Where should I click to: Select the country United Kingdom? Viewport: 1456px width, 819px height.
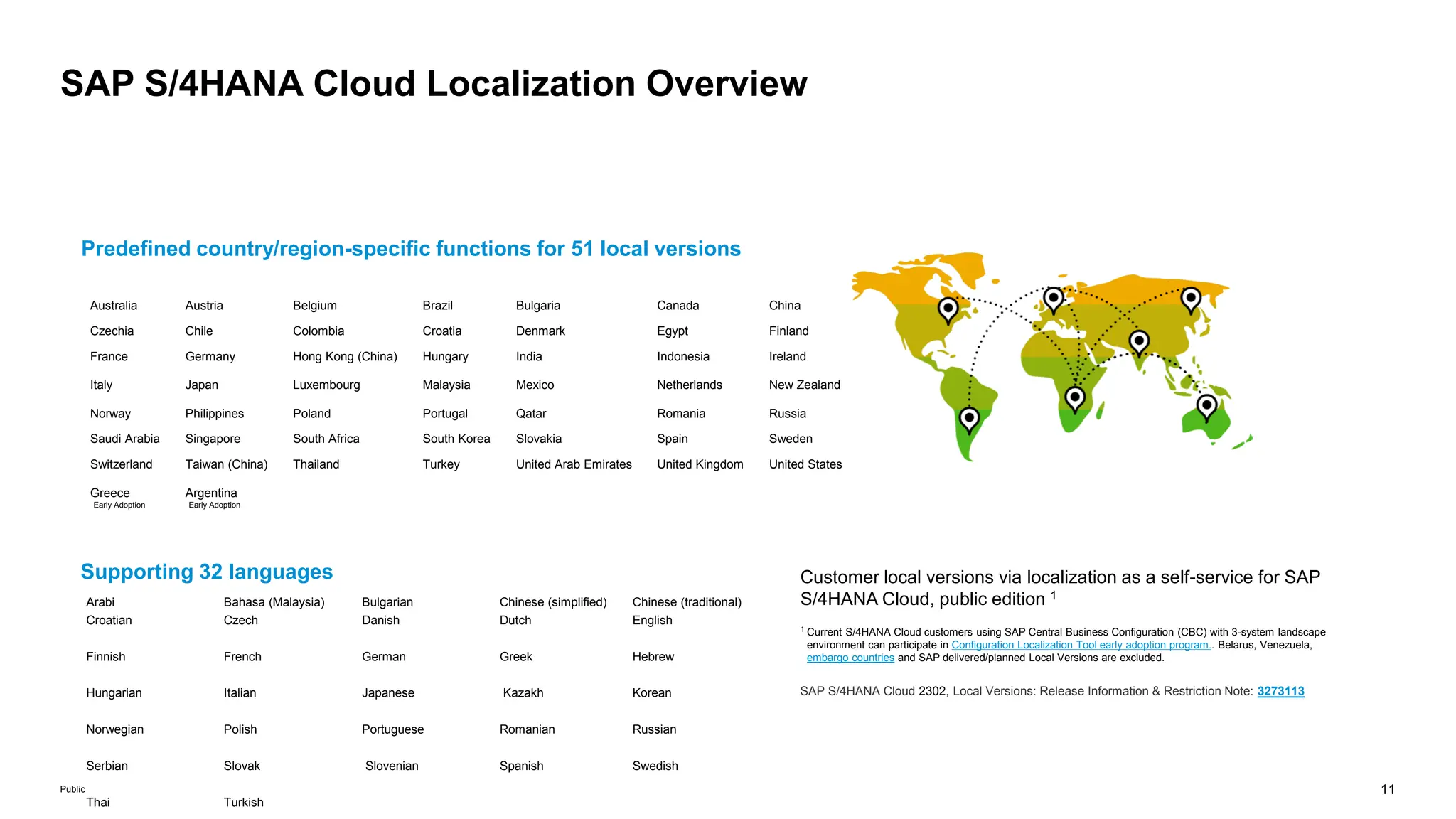[700, 465]
